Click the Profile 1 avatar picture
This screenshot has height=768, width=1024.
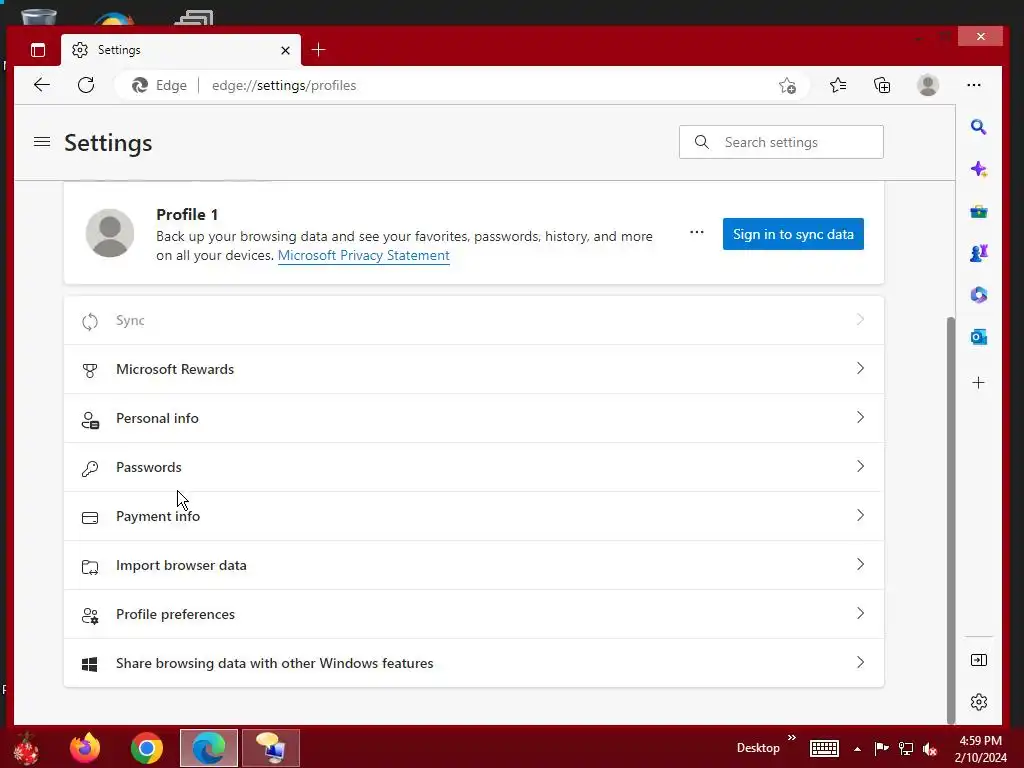[110, 233]
